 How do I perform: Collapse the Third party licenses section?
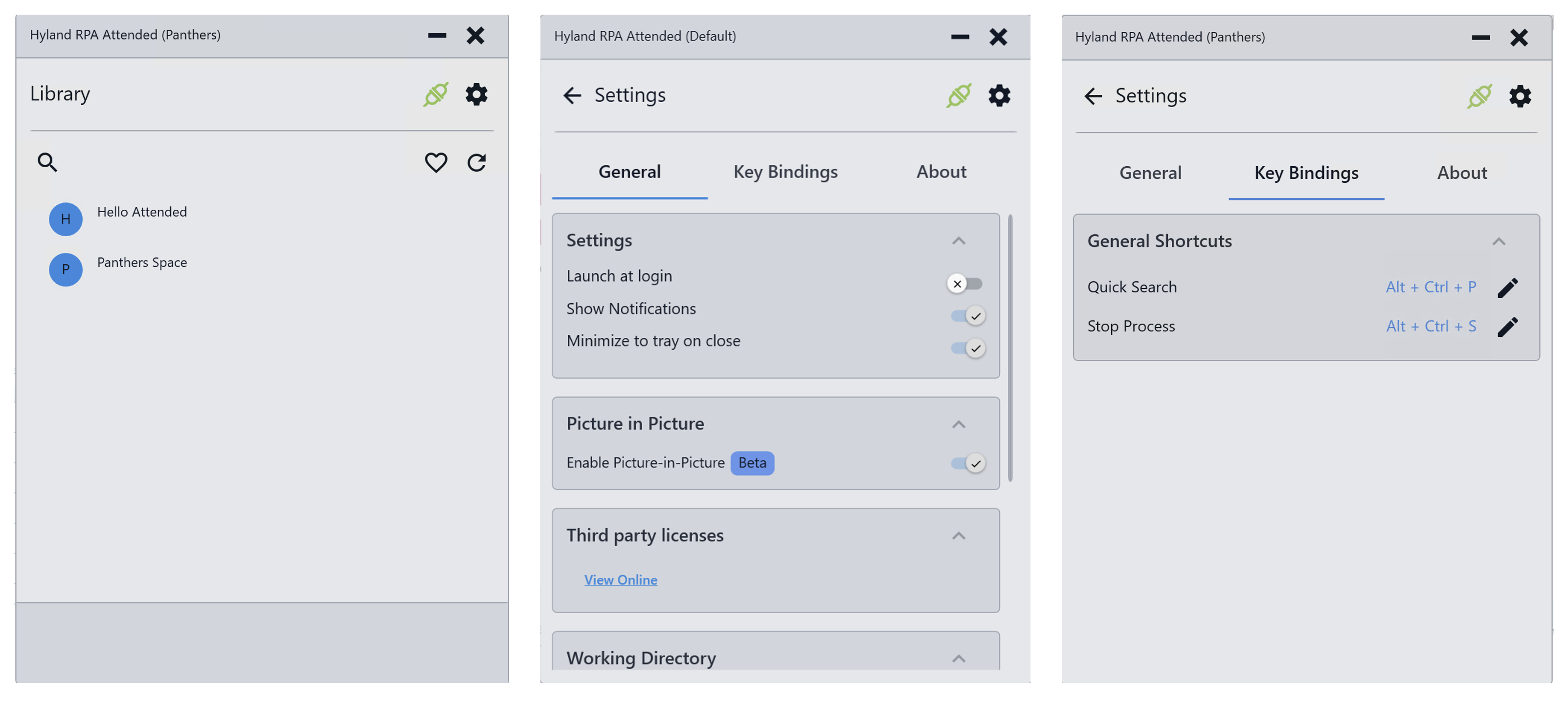click(959, 535)
